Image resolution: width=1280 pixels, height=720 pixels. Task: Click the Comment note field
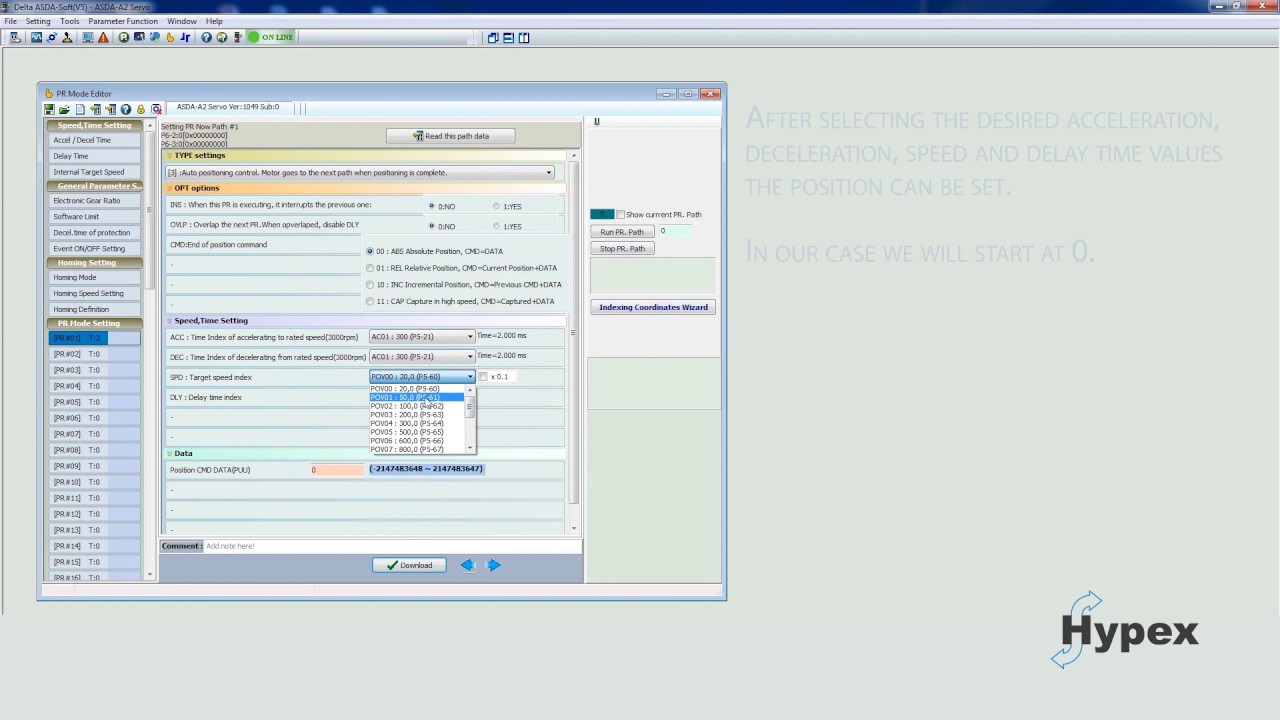click(x=392, y=546)
